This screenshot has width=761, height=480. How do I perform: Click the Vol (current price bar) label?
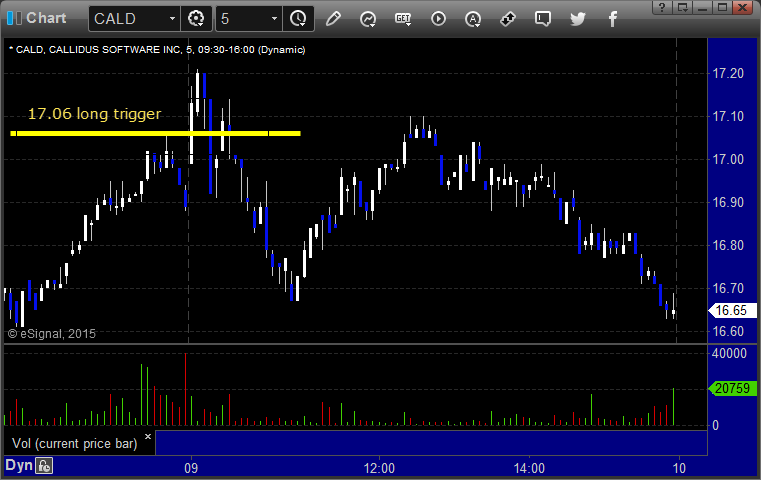point(75,444)
